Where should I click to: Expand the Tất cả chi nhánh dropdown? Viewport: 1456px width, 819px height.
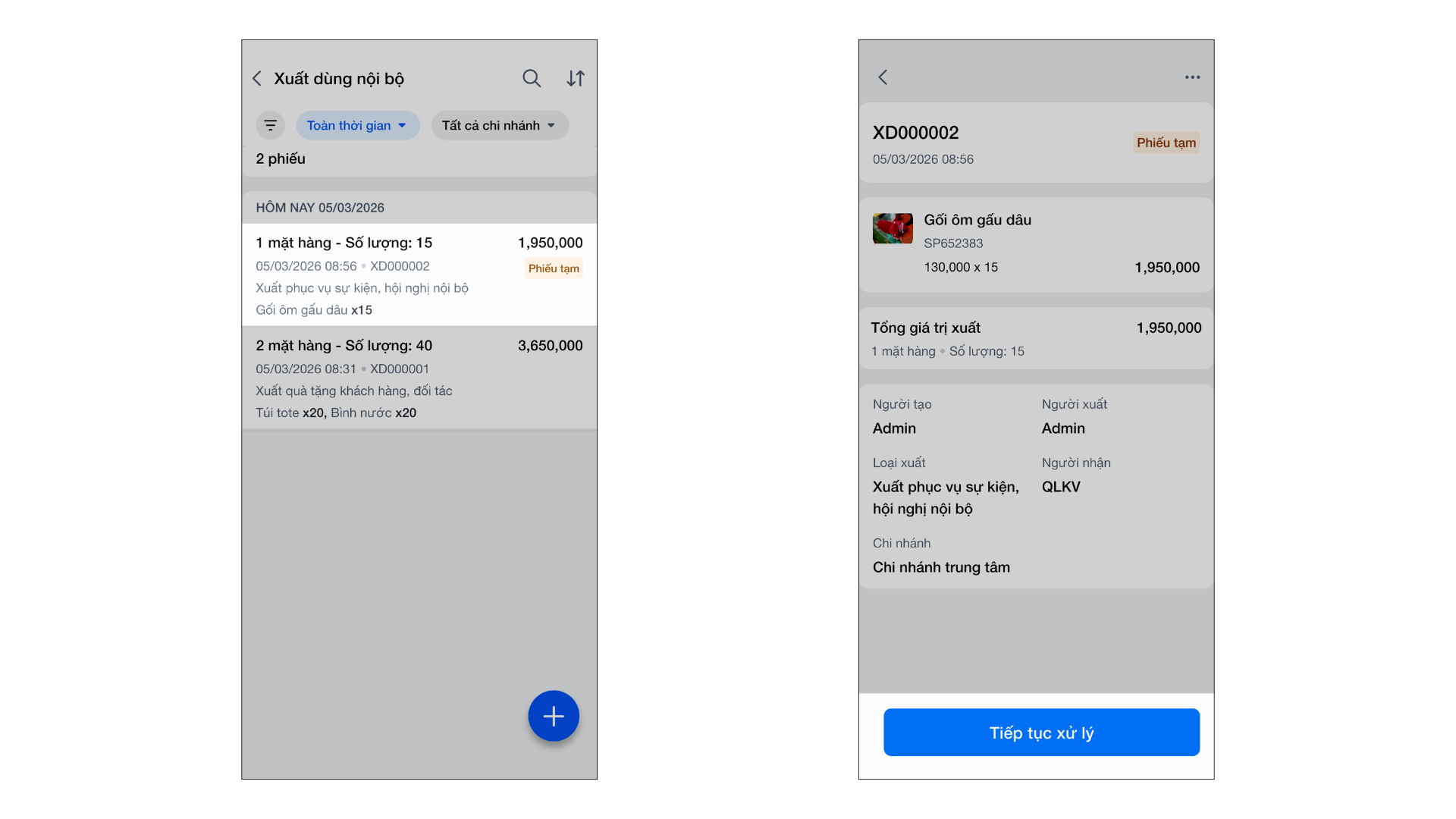click(500, 125)
